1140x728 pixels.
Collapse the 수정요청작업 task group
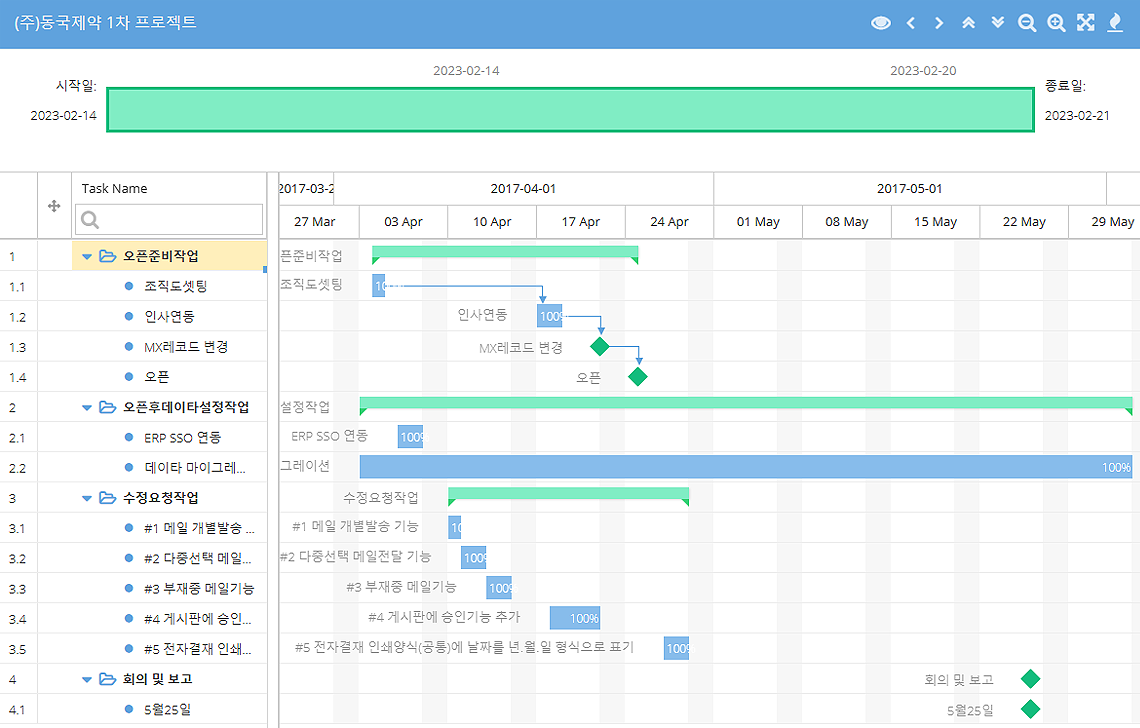coord(88,499)
